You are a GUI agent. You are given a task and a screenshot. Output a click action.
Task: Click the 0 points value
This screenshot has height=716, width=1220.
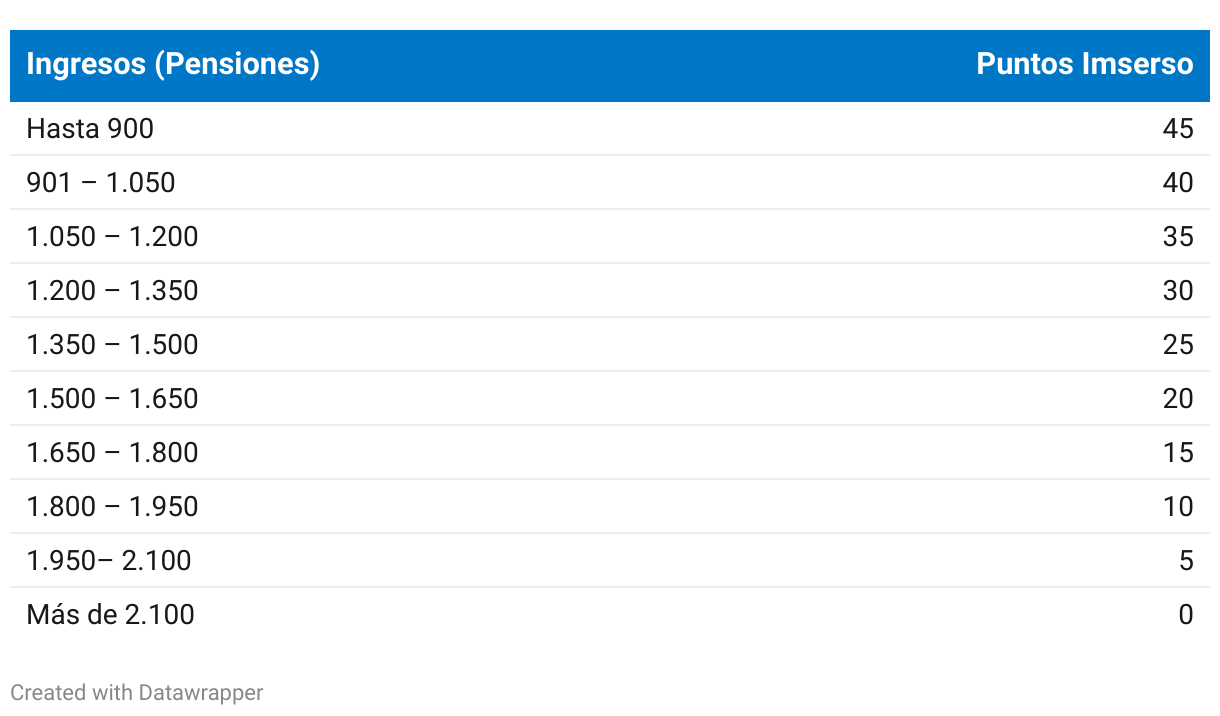click(1185, 615)
